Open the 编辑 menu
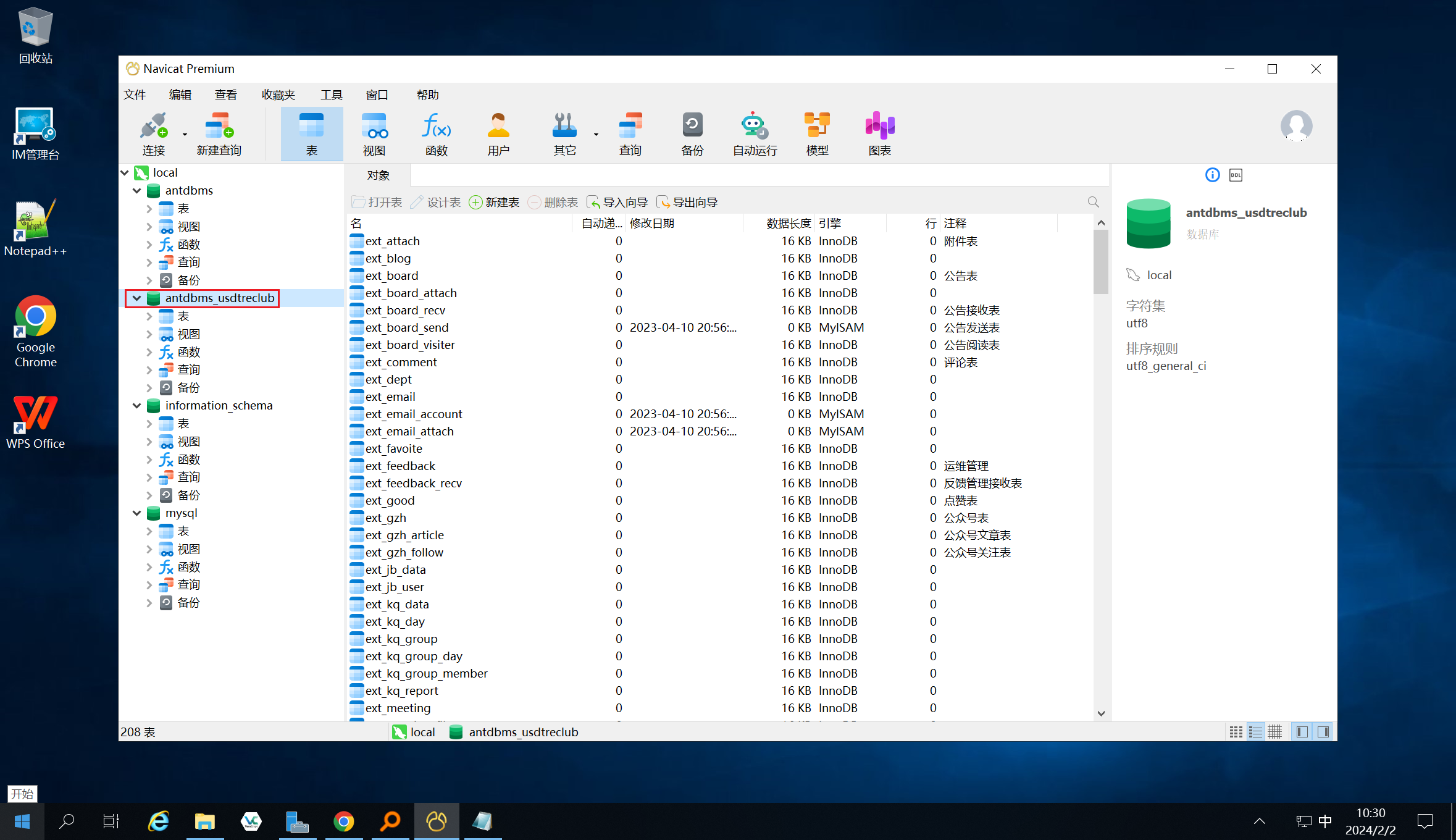The width and height of the screenshot is (1456, 840). coord(180,94)
